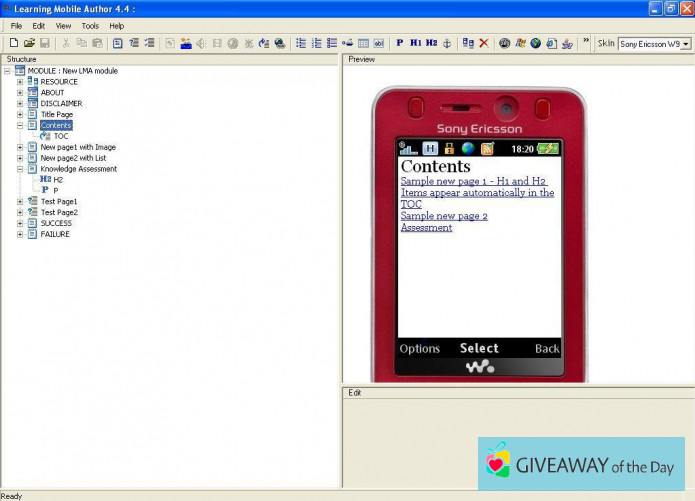Click the Sample new page 2 link
The height and width of the screenshot is (501, 695).
(444, 216)
